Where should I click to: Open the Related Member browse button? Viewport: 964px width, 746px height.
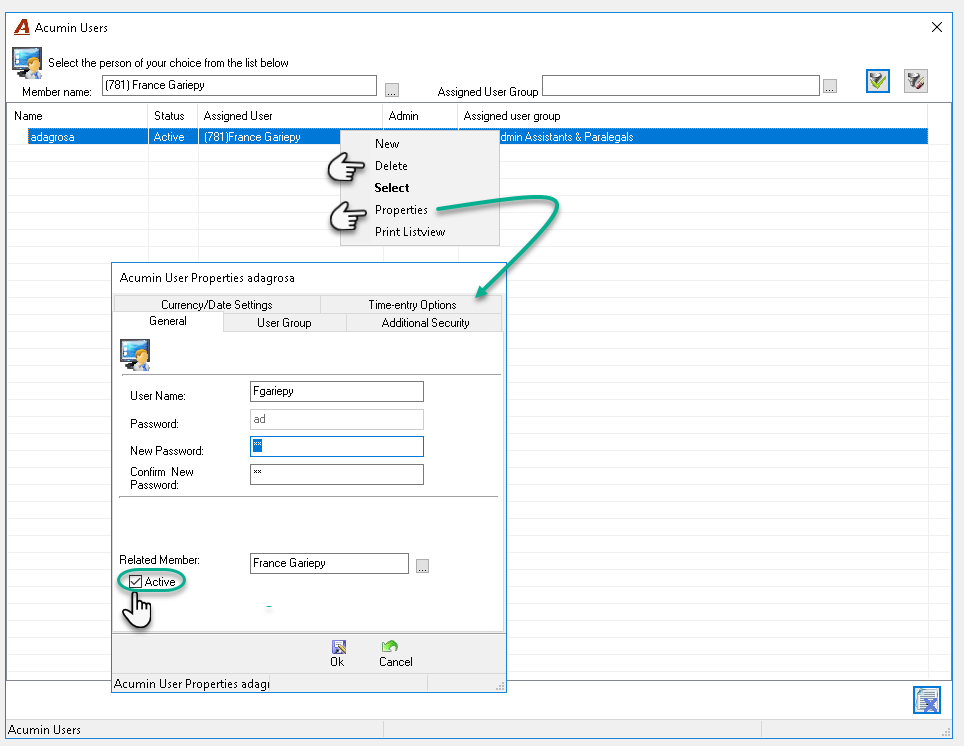422,566
